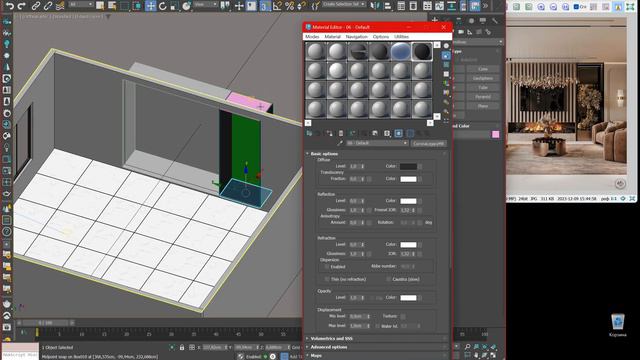
Task: Open the viewport filter funnel menu
Action: point(109,17)
